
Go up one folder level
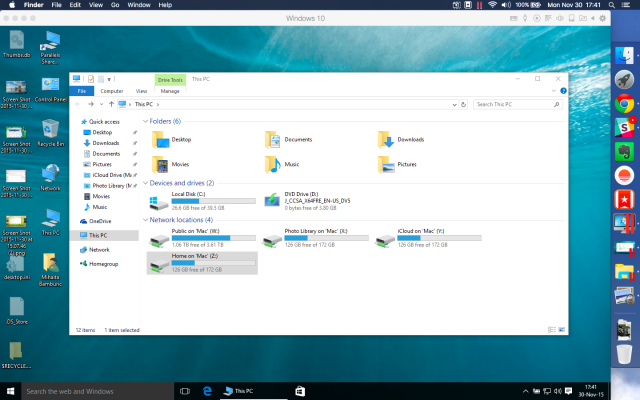(x=111, y=104)
